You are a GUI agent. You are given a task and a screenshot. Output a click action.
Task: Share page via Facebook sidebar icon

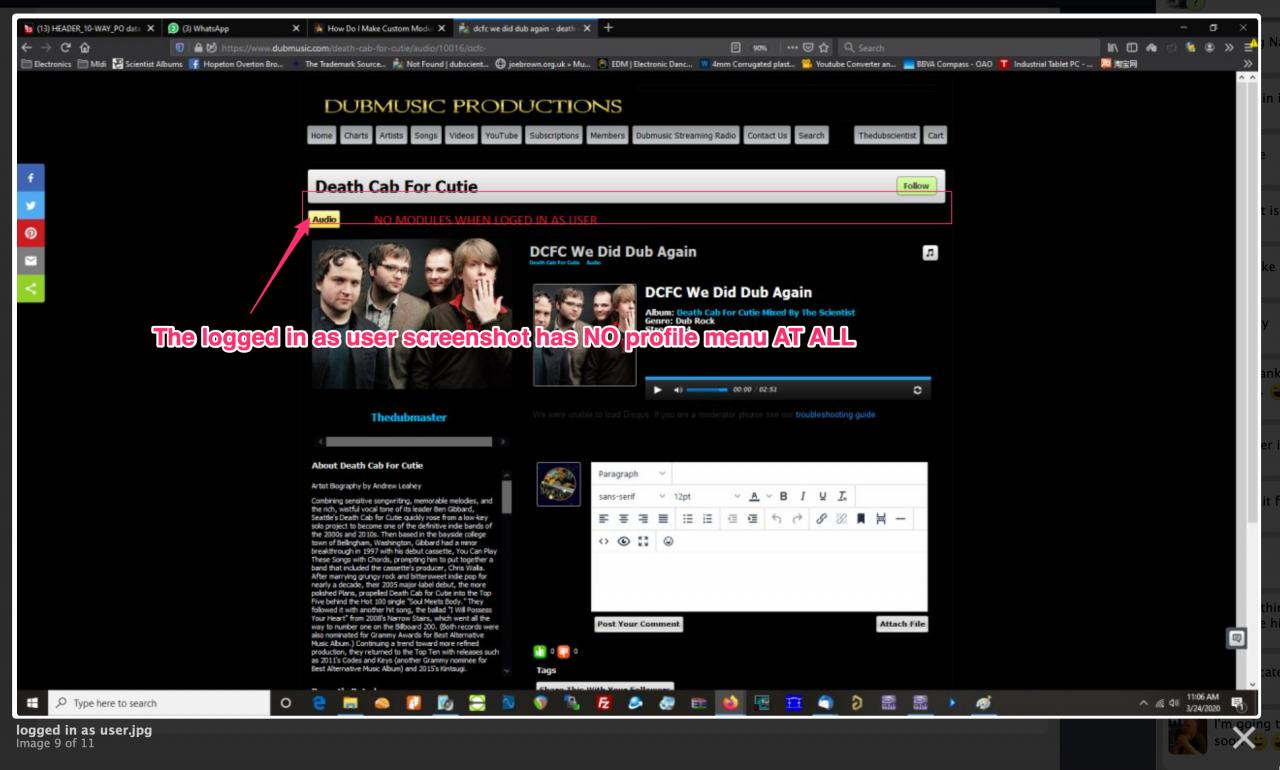tap(31, 179)
